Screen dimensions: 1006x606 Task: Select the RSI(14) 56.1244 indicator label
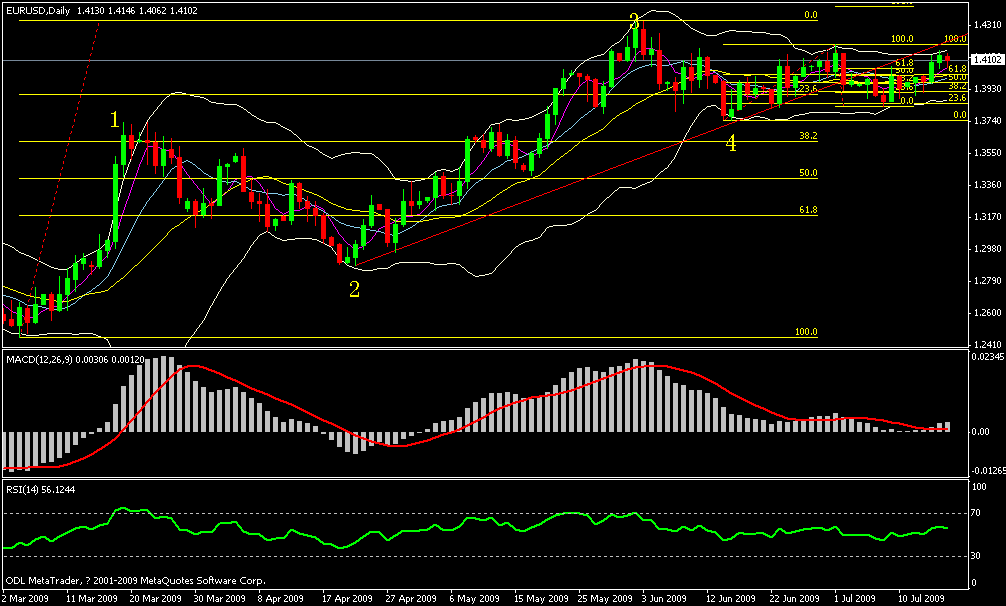tap(40, 489)
